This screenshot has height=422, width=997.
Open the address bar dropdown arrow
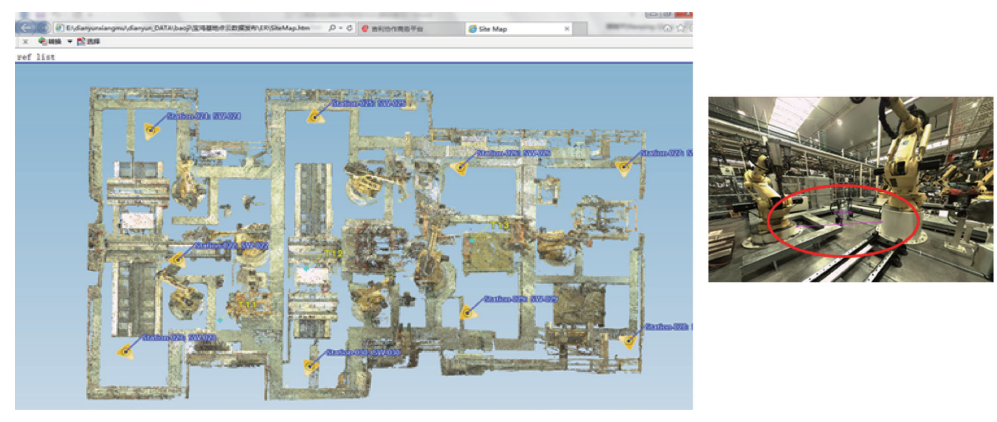tap(341, 29)
